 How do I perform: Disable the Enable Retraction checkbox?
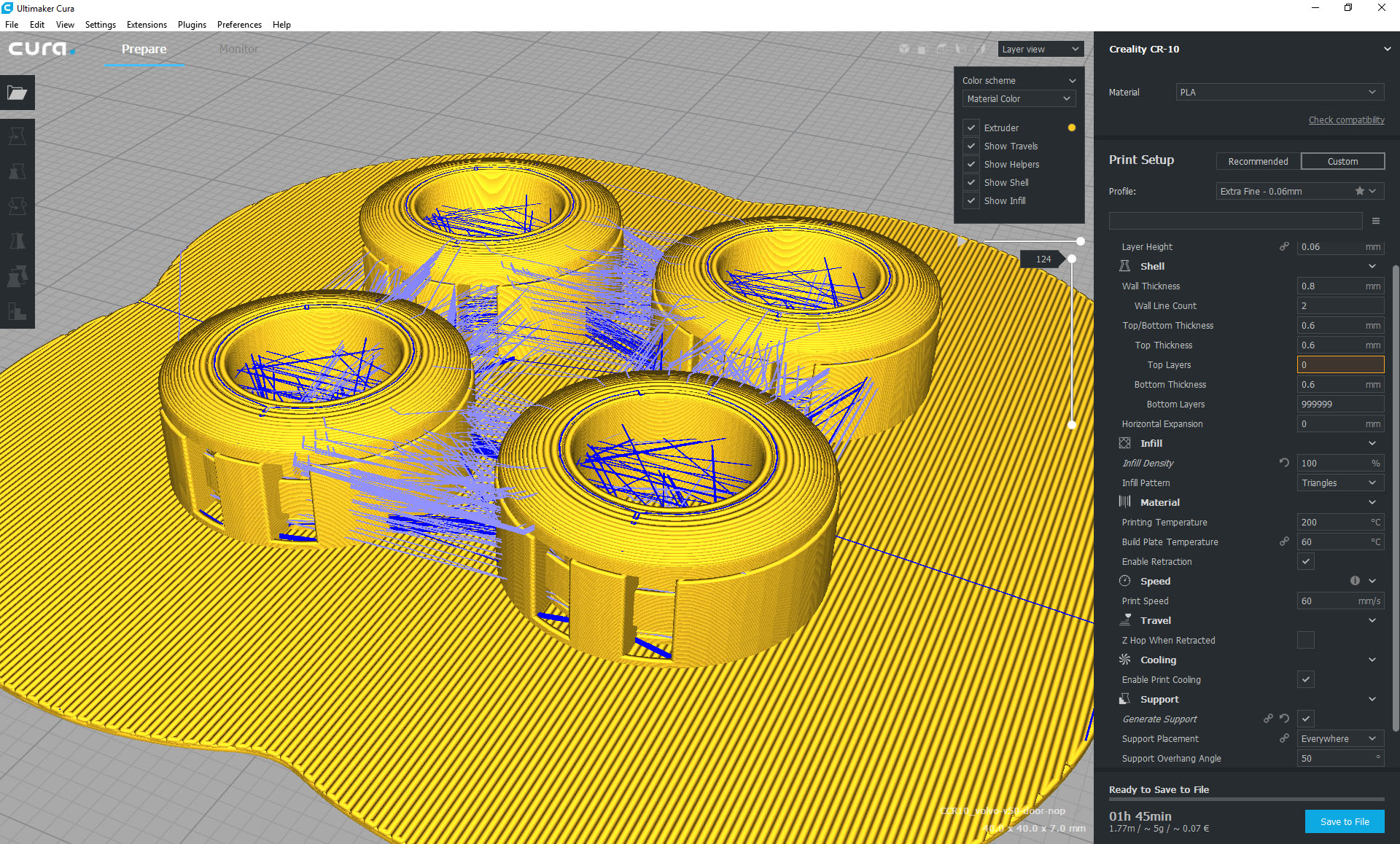tap(1306, 561)
